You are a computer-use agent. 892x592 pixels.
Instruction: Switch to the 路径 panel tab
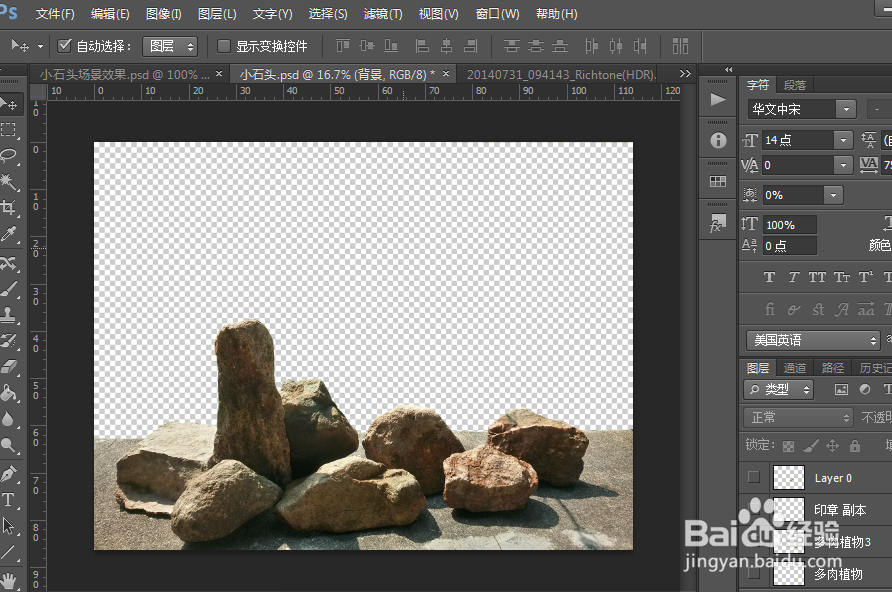833,368
